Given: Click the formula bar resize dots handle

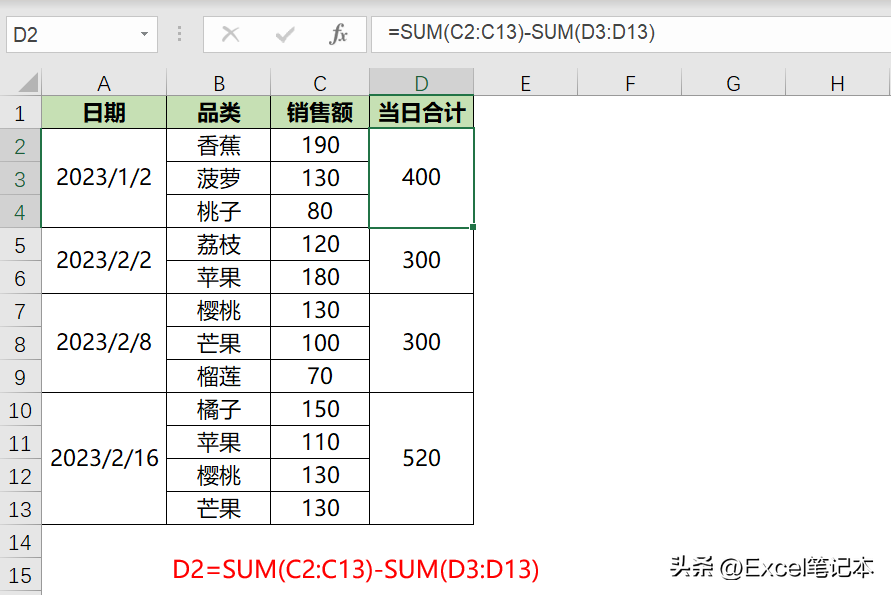Looking at the screenshot, I should point(180,34).
